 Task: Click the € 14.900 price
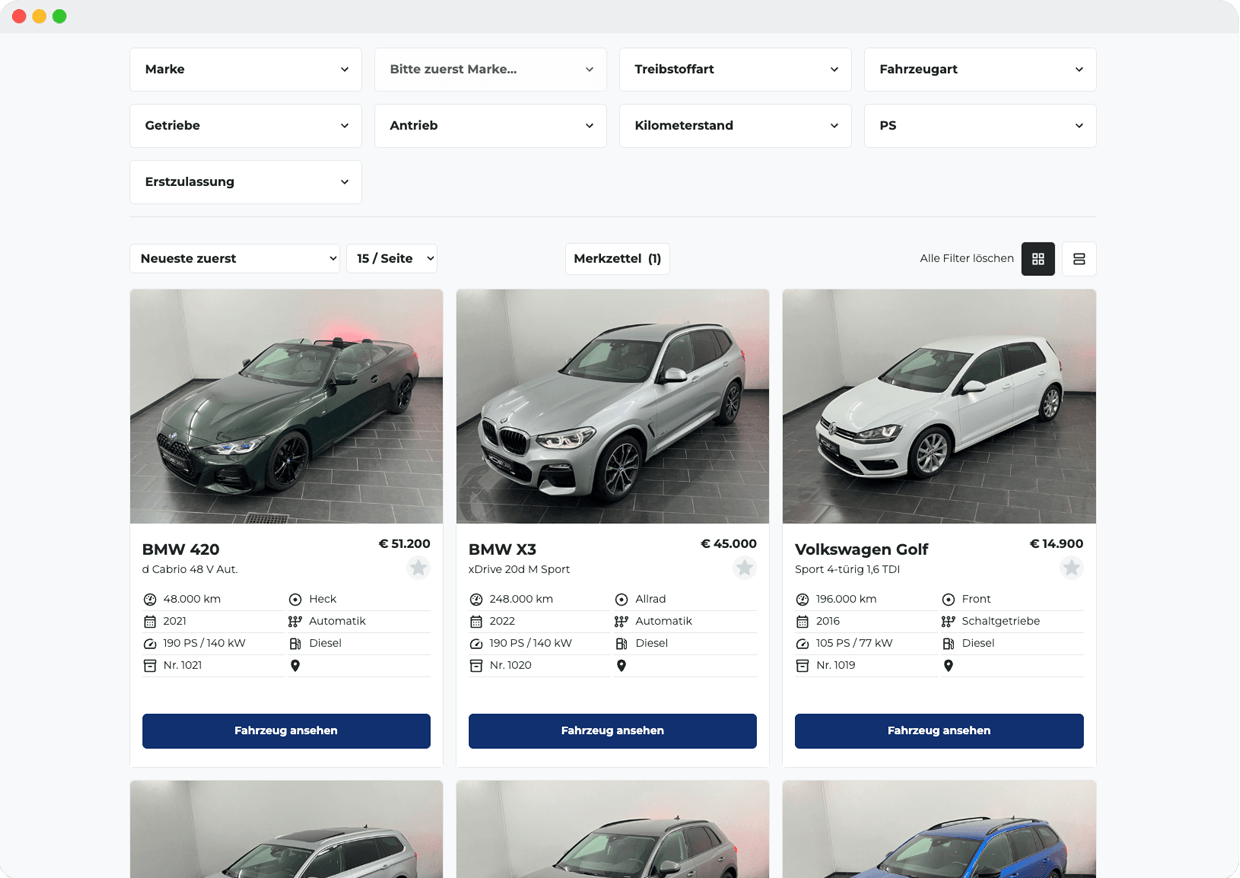(1057, 544)
